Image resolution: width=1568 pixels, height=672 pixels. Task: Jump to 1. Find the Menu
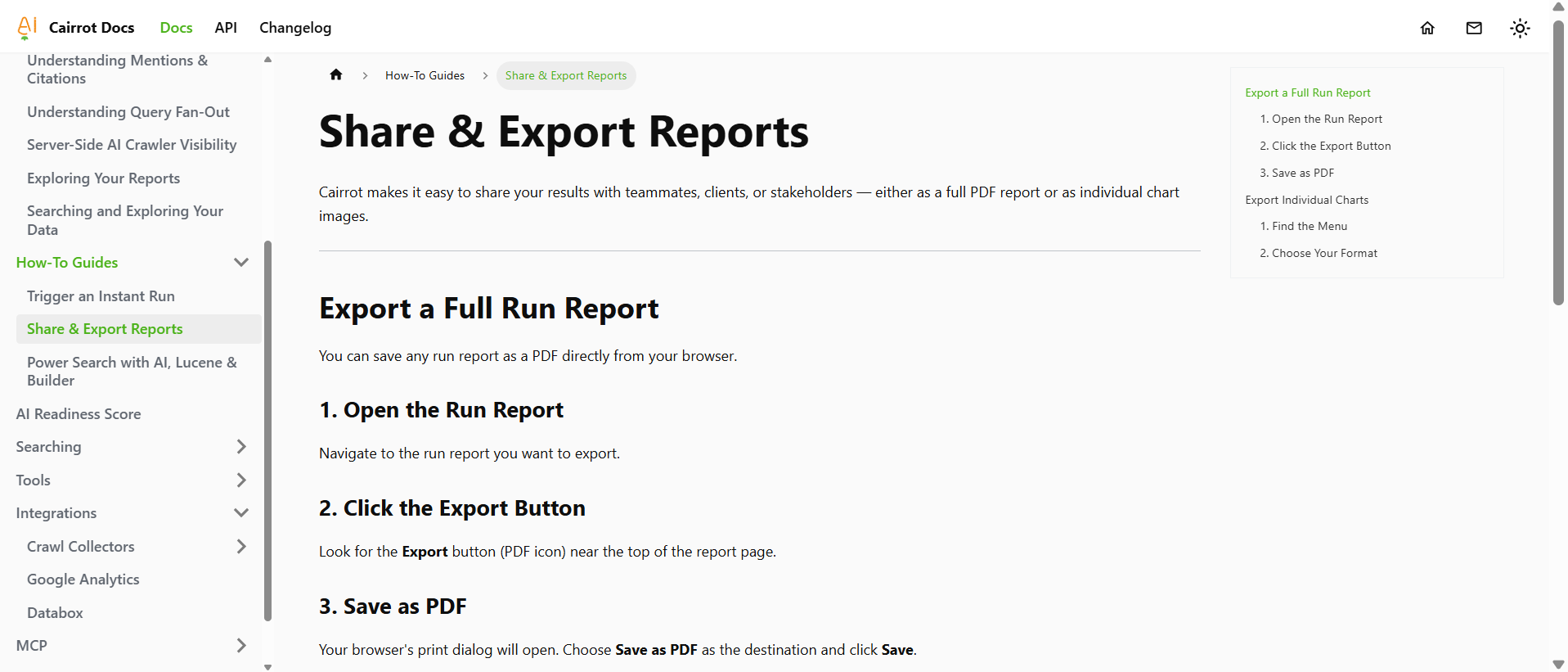point(1303,226)
